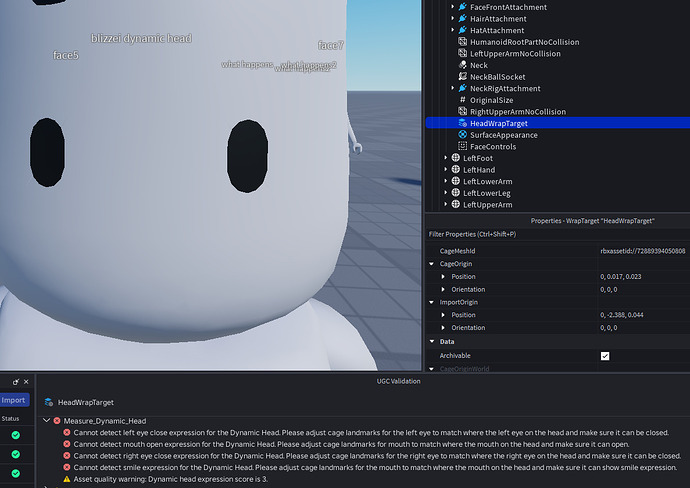Click the LeftUpperArmNoCollision constraint icon
The height and width of the screenshot is (488, 690).
pyautogui.click(x=462, y=53)
